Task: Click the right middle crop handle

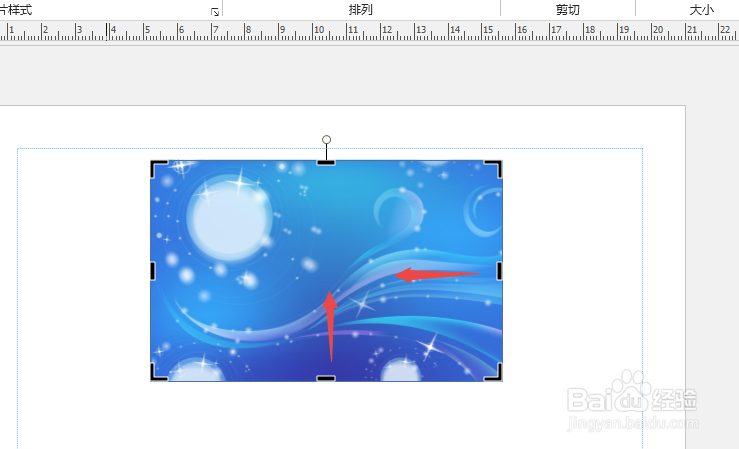Action: pyautogui.click(x=500, y=271)
